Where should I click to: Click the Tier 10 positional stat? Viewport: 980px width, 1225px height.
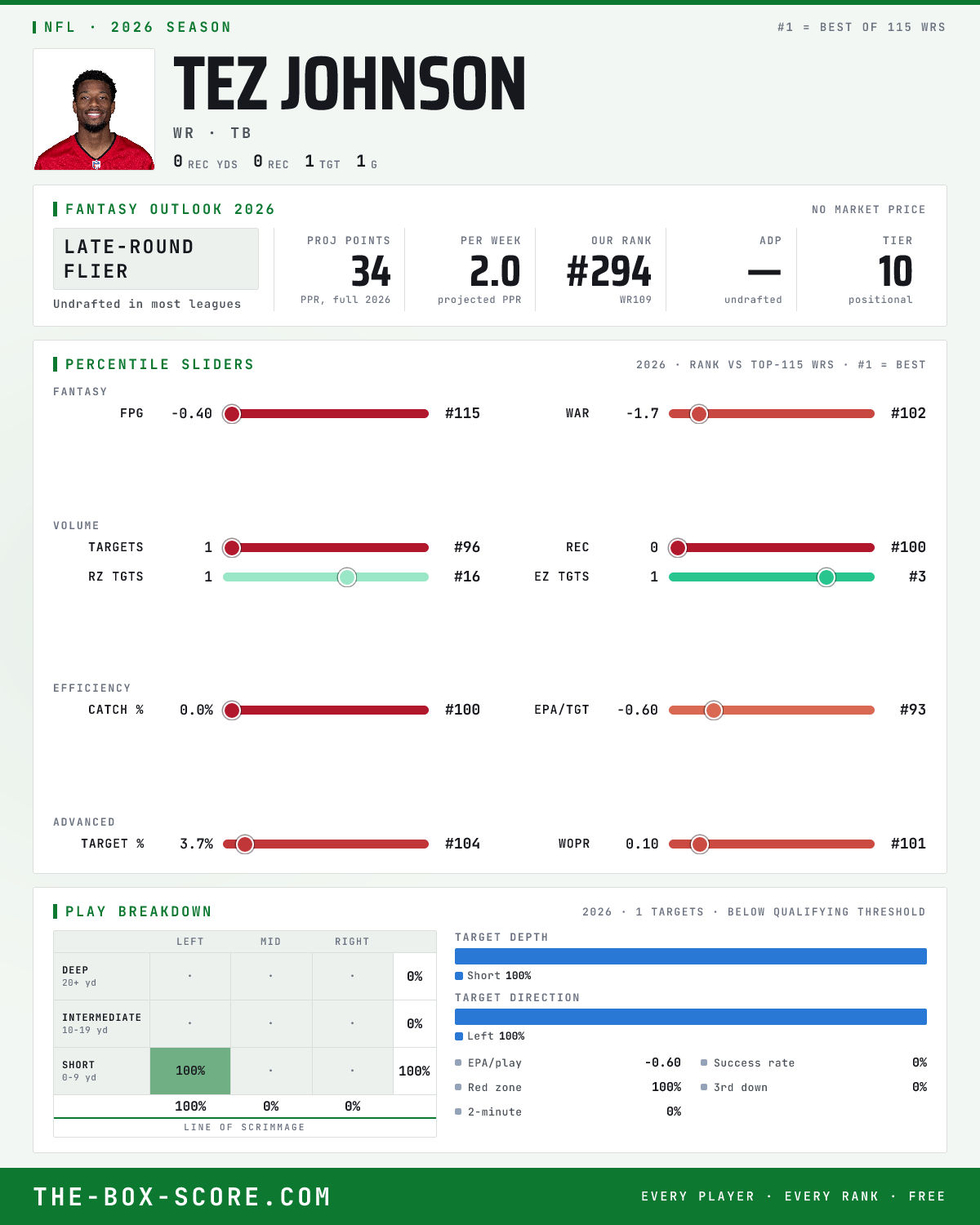[x=895, y=271]
